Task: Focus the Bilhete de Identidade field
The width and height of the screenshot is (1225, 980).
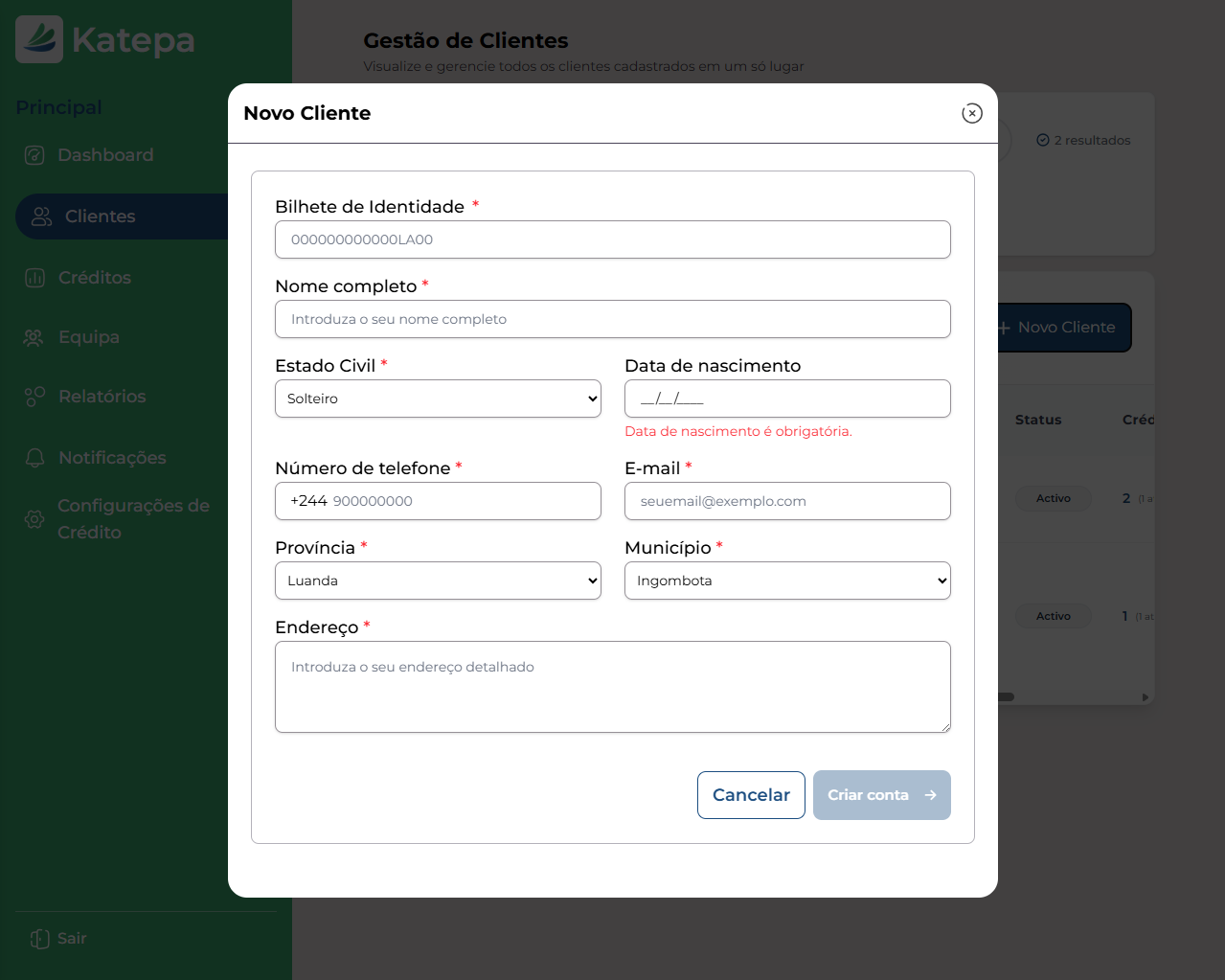Action: [612, 239]
